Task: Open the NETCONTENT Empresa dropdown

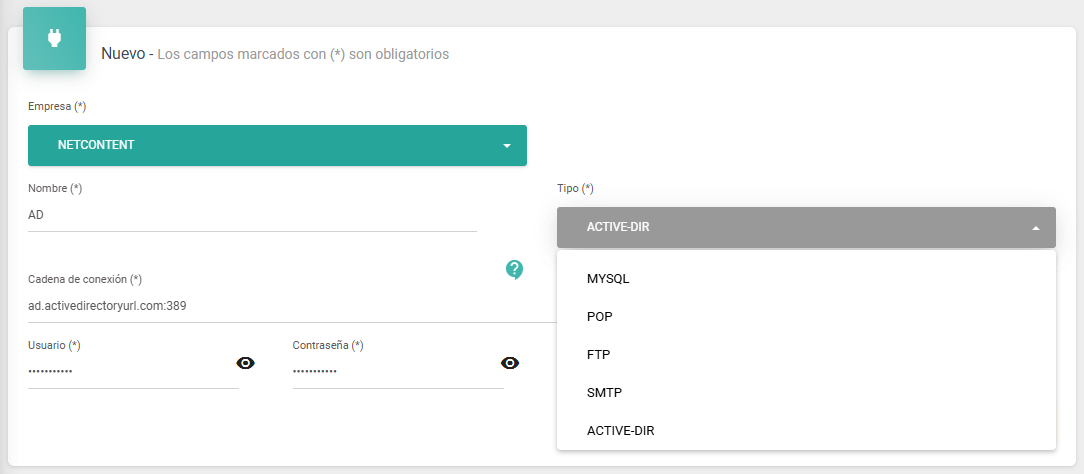Action: point(277,145)
